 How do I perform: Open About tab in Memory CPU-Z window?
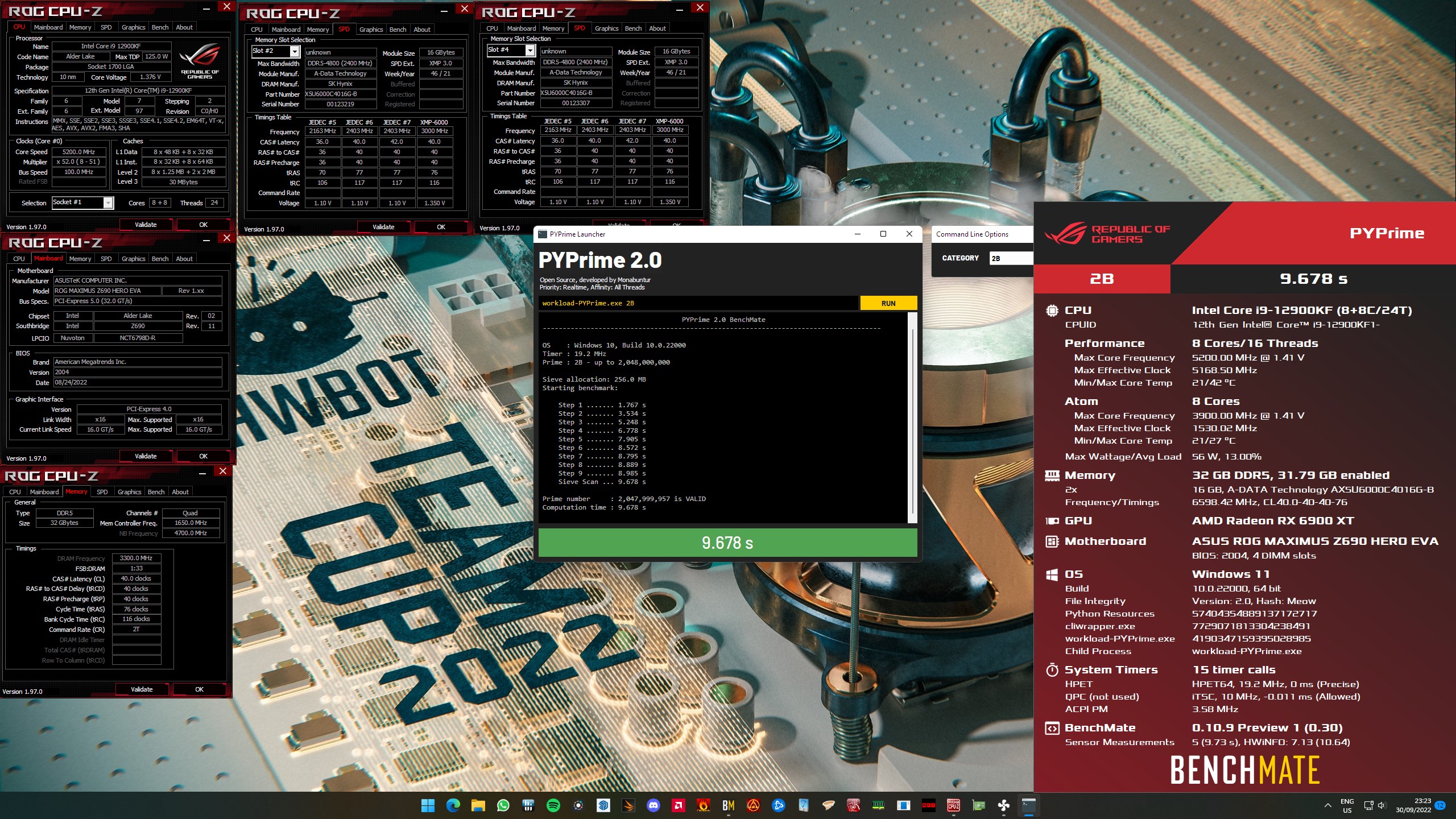point(180,492)
